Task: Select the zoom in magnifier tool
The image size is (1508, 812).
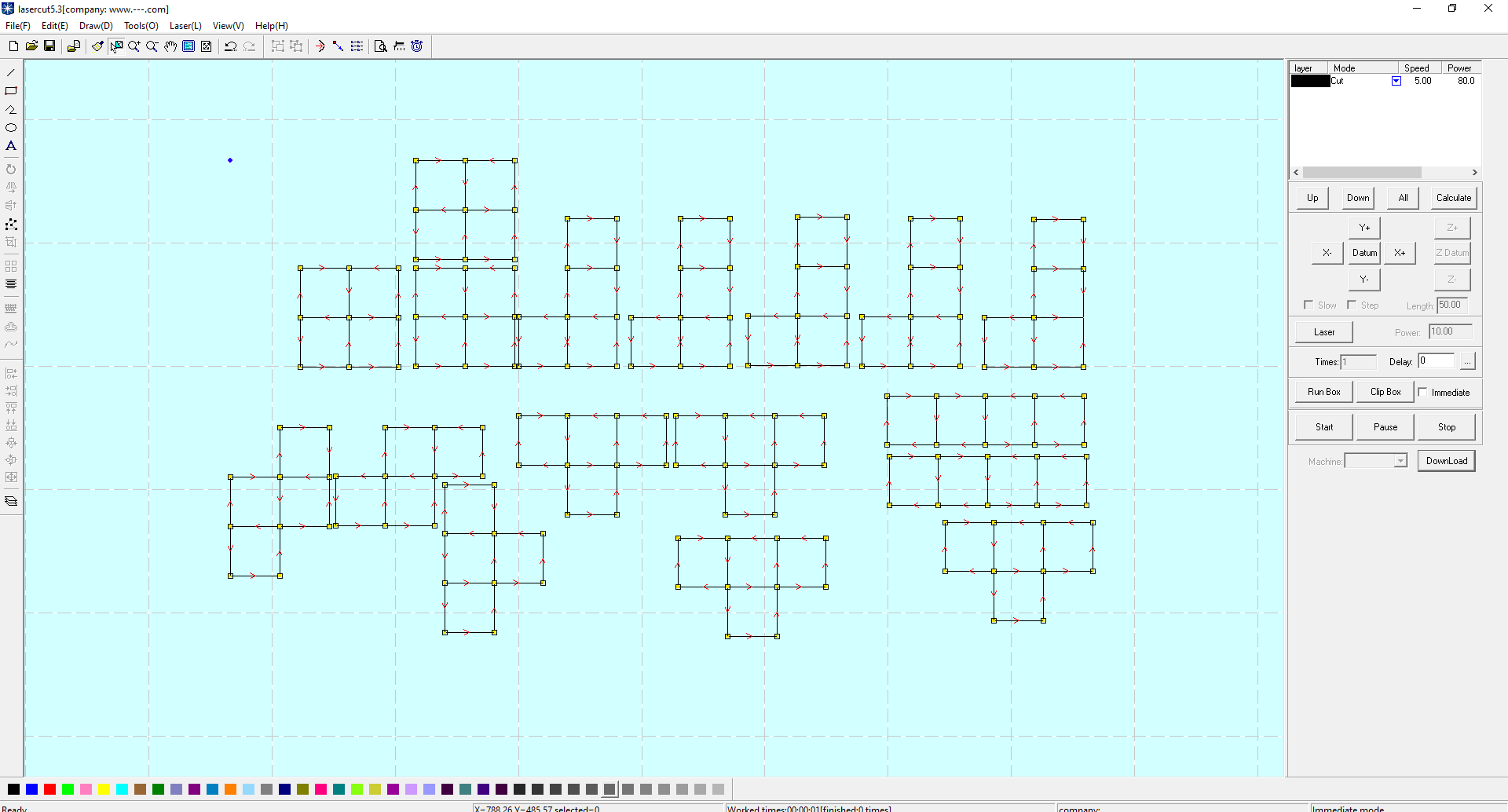Action: point(134,46)
